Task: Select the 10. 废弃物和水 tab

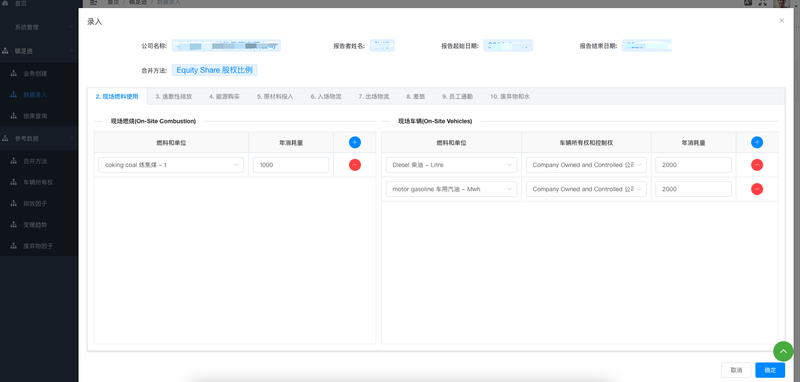Action: pos(510,96)
